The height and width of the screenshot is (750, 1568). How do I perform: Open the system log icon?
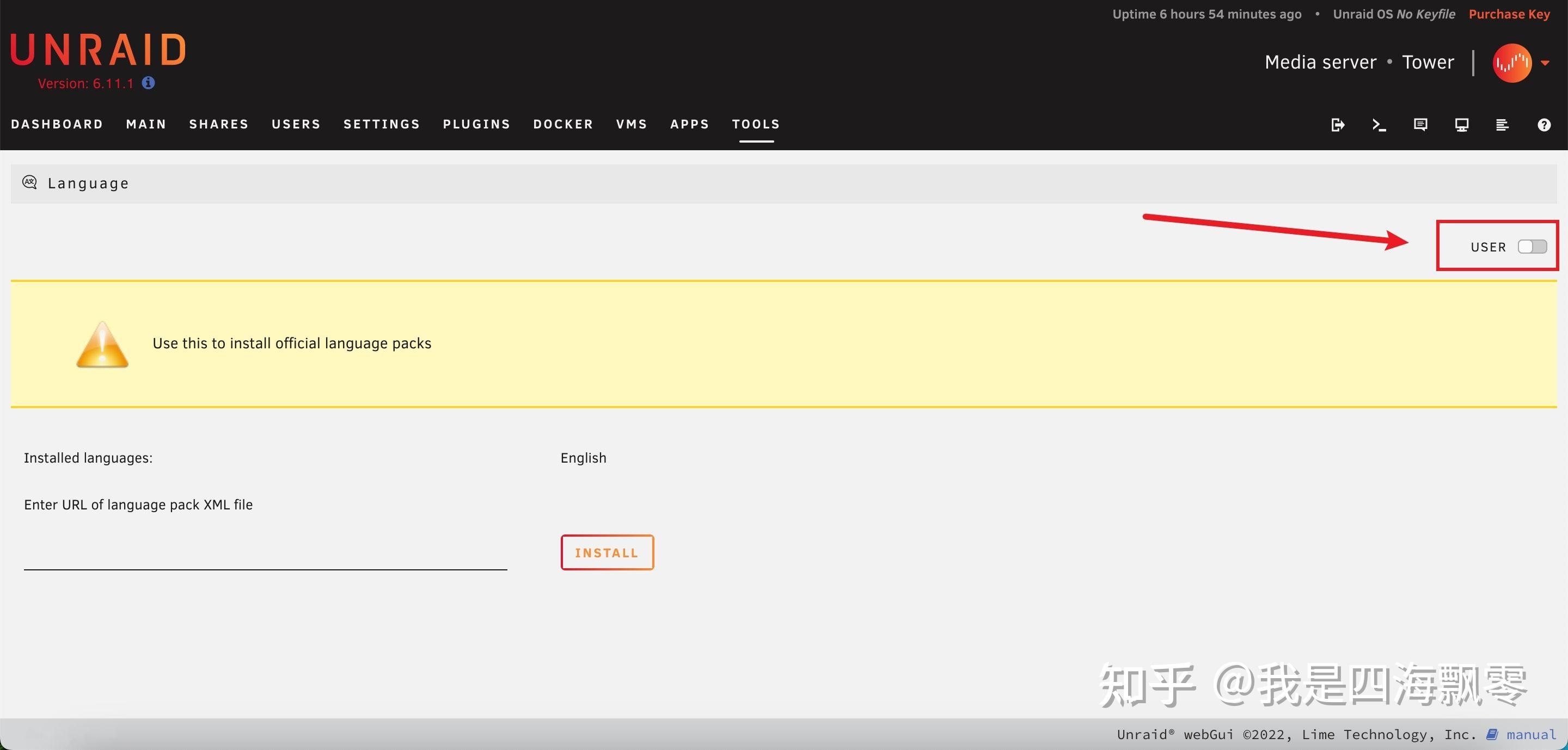click(x=1502, y=125)
